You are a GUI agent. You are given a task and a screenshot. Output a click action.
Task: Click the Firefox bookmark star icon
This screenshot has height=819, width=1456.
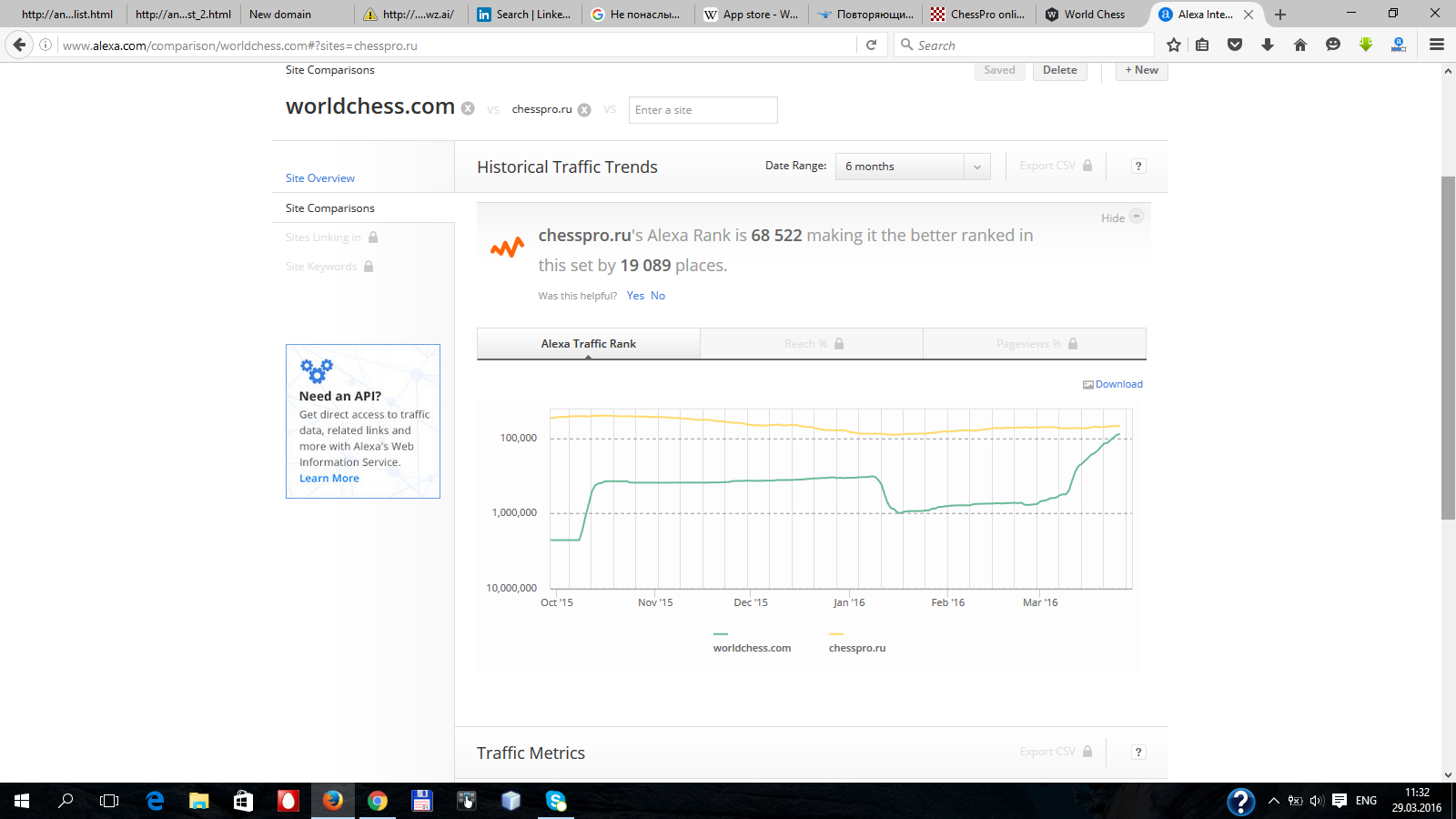click(1174, 45)
